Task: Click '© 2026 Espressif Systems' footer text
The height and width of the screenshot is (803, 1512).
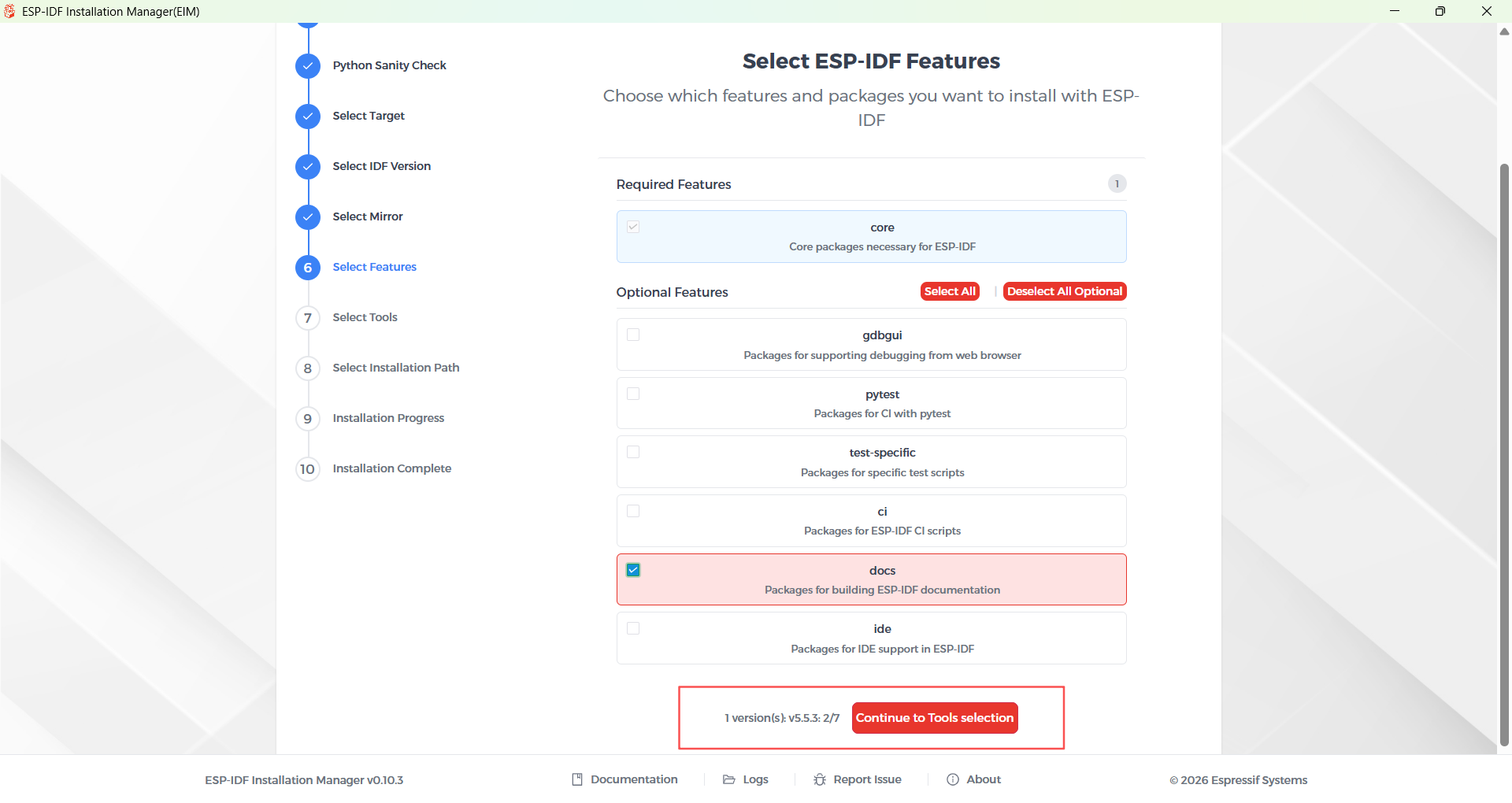Action: (x=1238, y=780)
